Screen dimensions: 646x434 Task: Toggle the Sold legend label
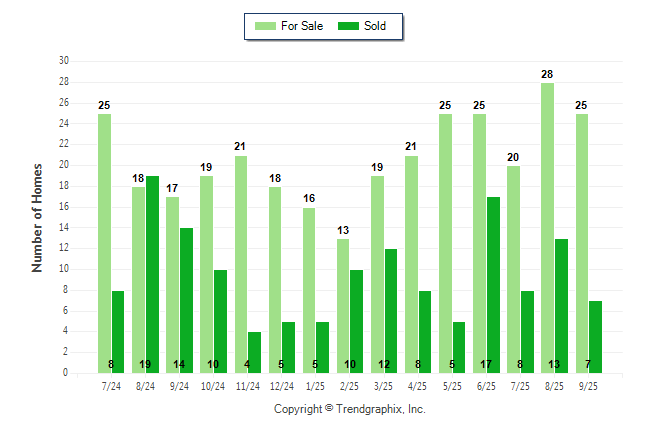375,26
